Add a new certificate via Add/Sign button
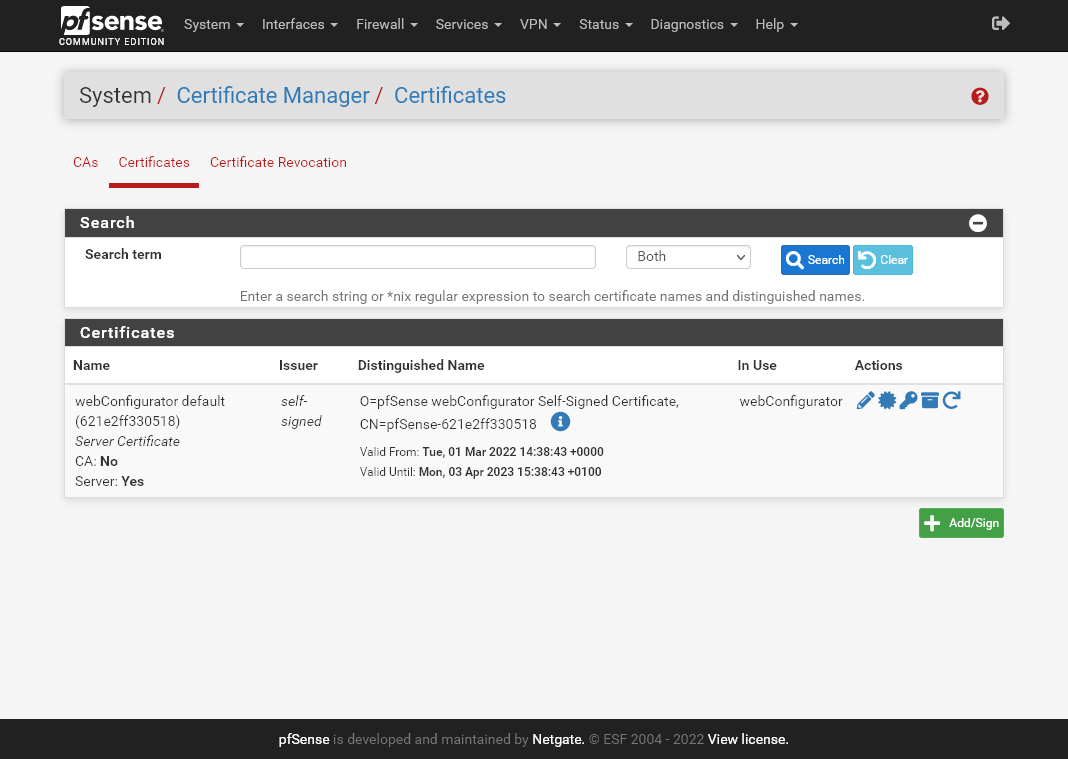Viewport: 1068px width, 759px height. (x=960, y=522)
